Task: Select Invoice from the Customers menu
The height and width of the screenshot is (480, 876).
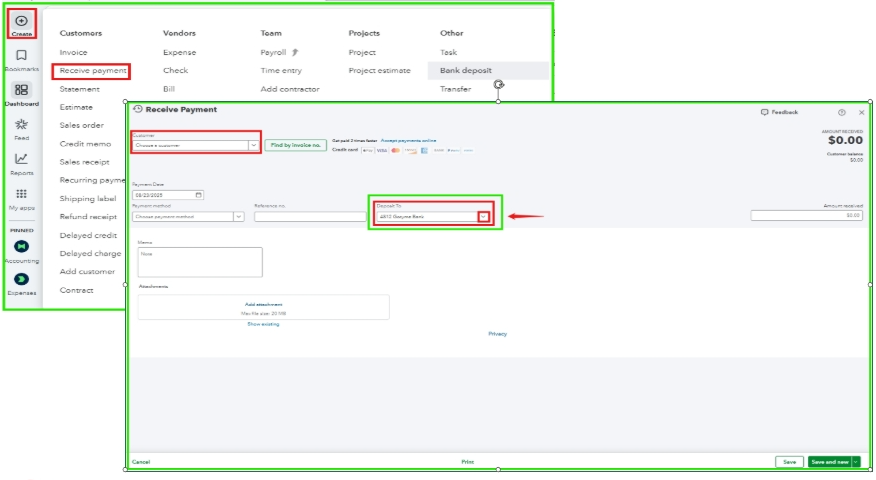Action: 73,53
